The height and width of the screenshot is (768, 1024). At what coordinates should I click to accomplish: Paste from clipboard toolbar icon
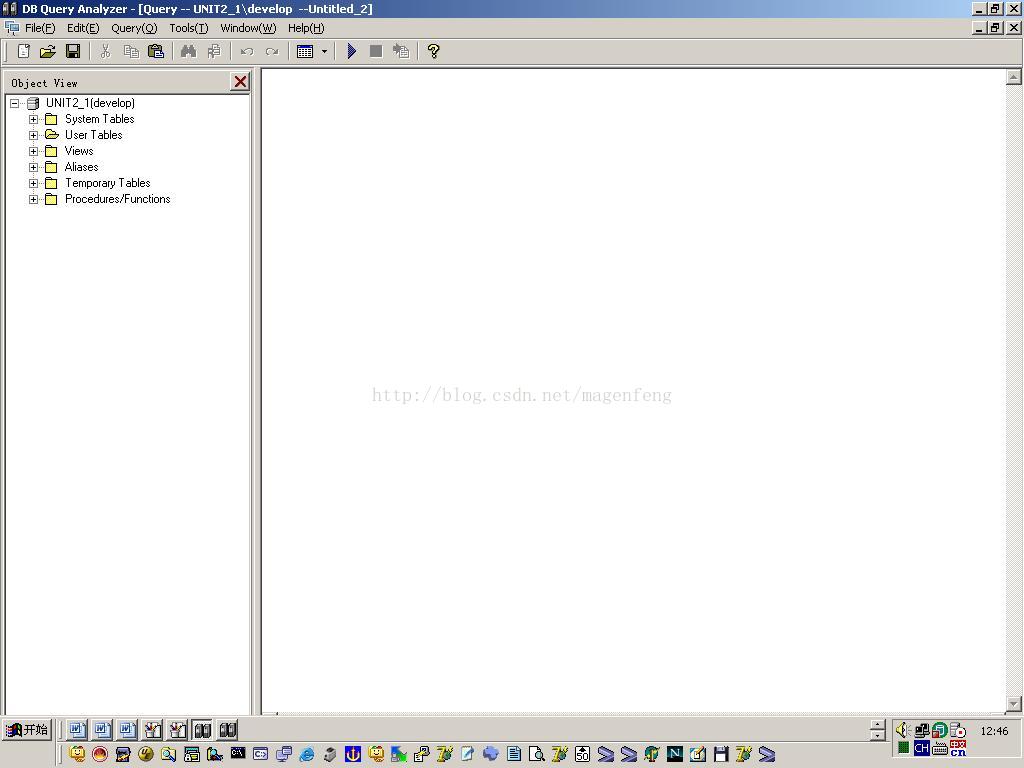(155, 51)
